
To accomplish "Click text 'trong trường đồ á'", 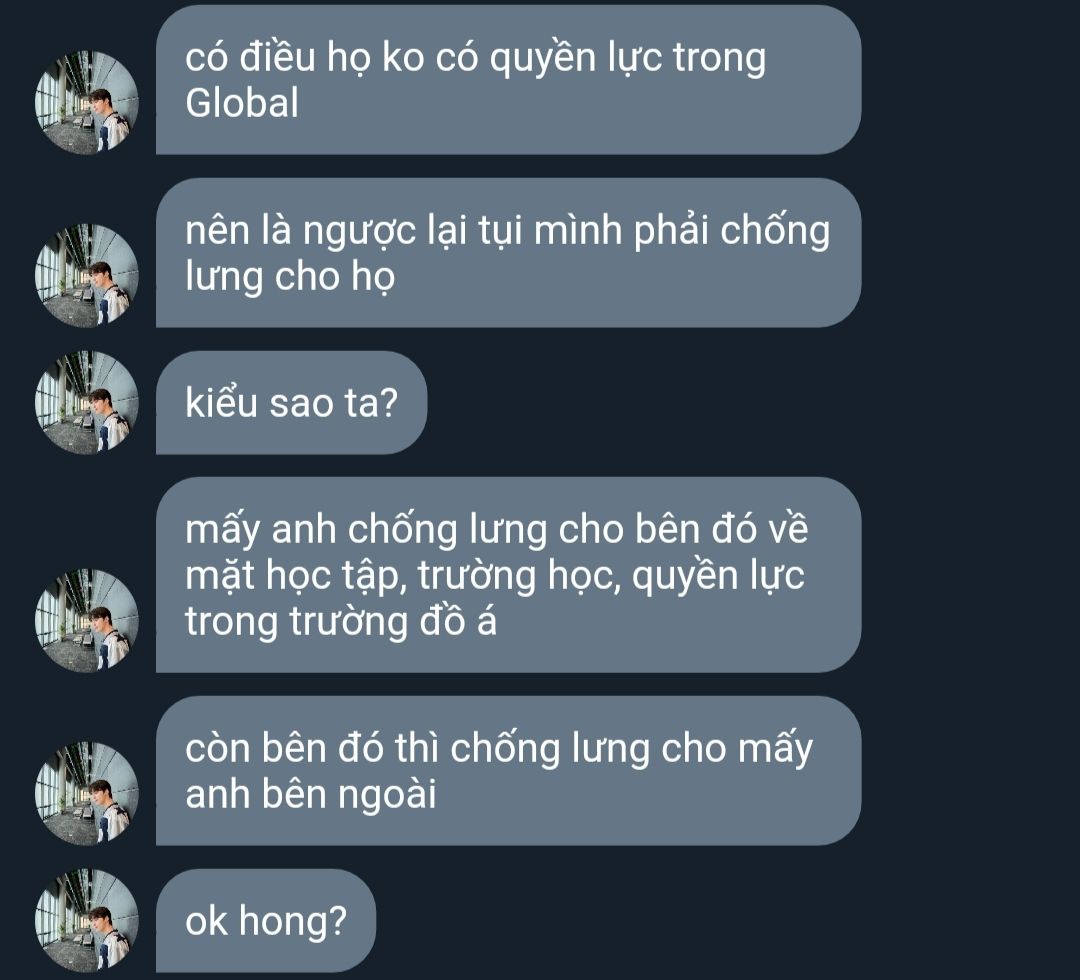I will pyautogui.click(x=341, y=622).
